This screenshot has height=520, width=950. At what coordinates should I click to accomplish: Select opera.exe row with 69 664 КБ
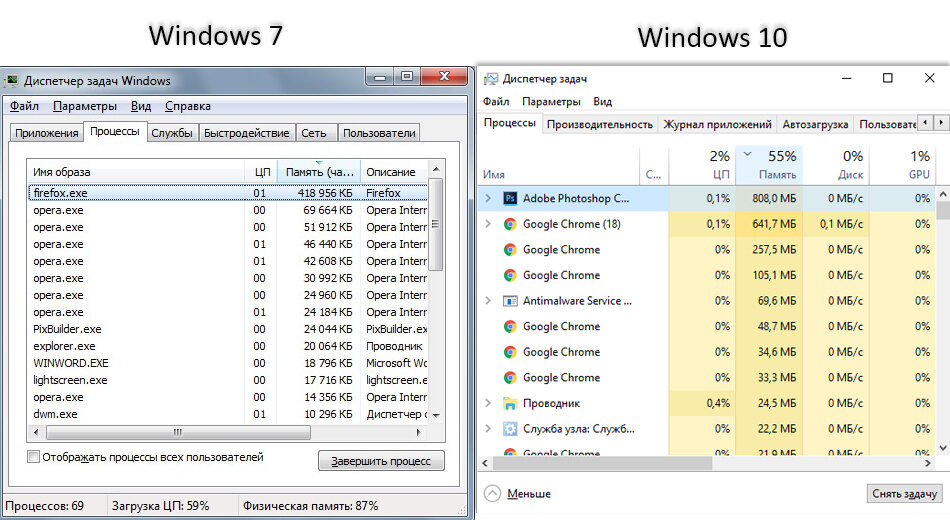(x=228, y=210)
